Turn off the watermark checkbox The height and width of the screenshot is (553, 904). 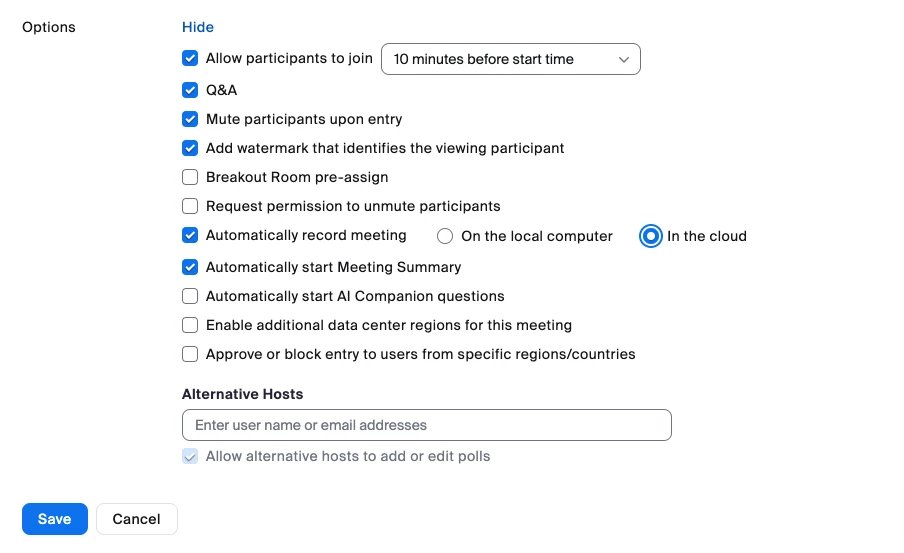point(190,148)
